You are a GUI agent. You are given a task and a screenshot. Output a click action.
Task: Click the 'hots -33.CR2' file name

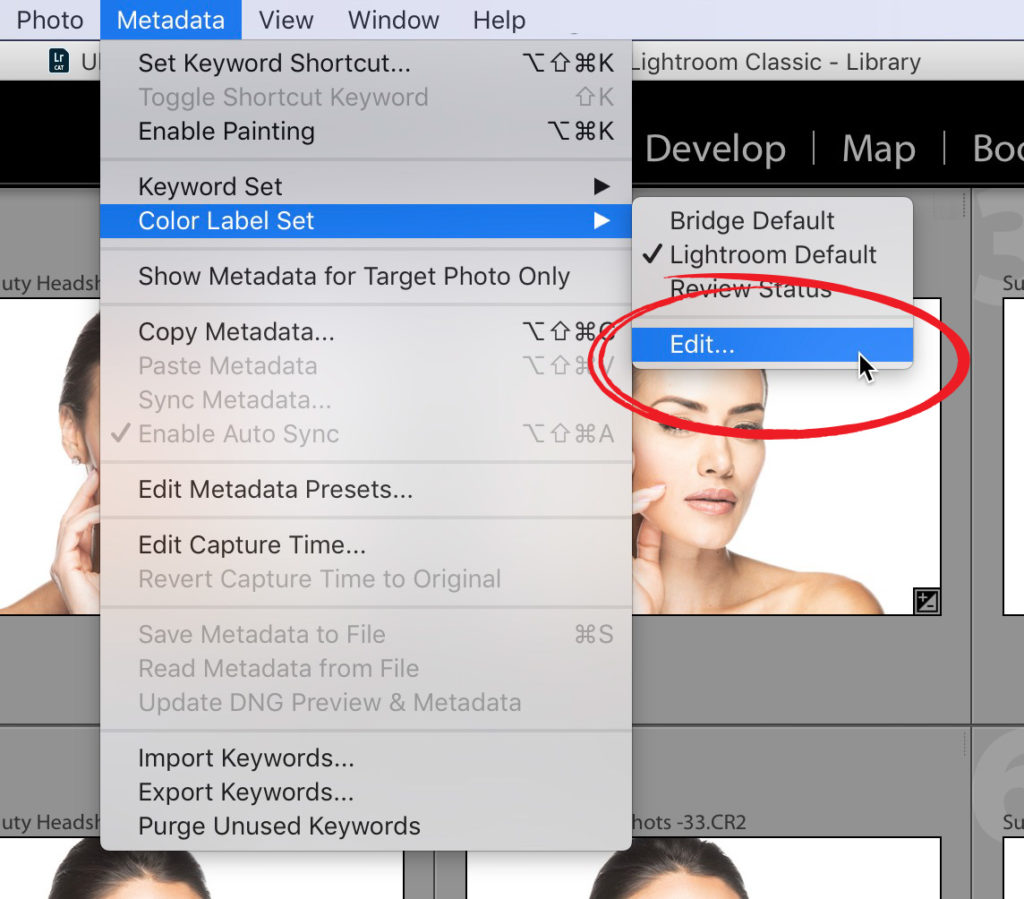click(689, 822)
